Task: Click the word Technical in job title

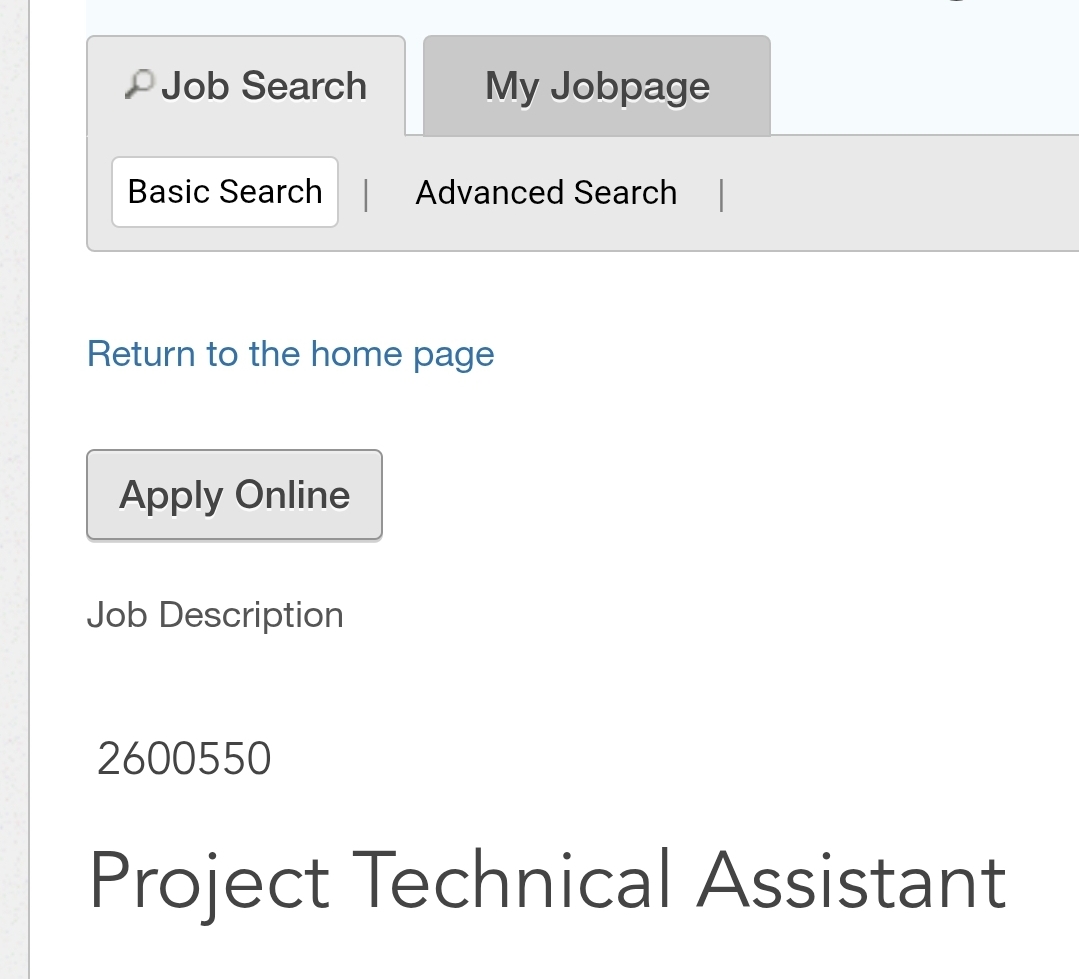Action: tap(512, 879)
